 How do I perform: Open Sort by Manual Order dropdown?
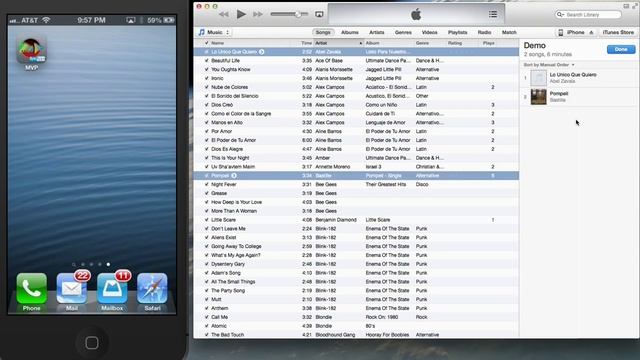pos(549,65)
